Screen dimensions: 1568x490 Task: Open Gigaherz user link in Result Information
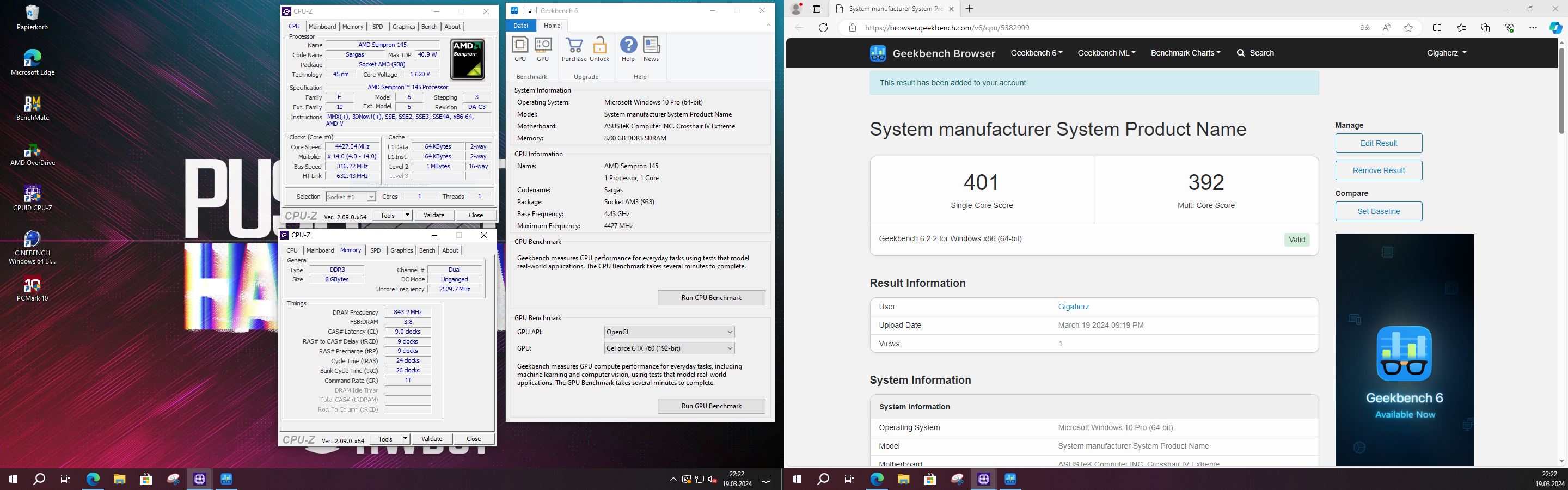1074,307
